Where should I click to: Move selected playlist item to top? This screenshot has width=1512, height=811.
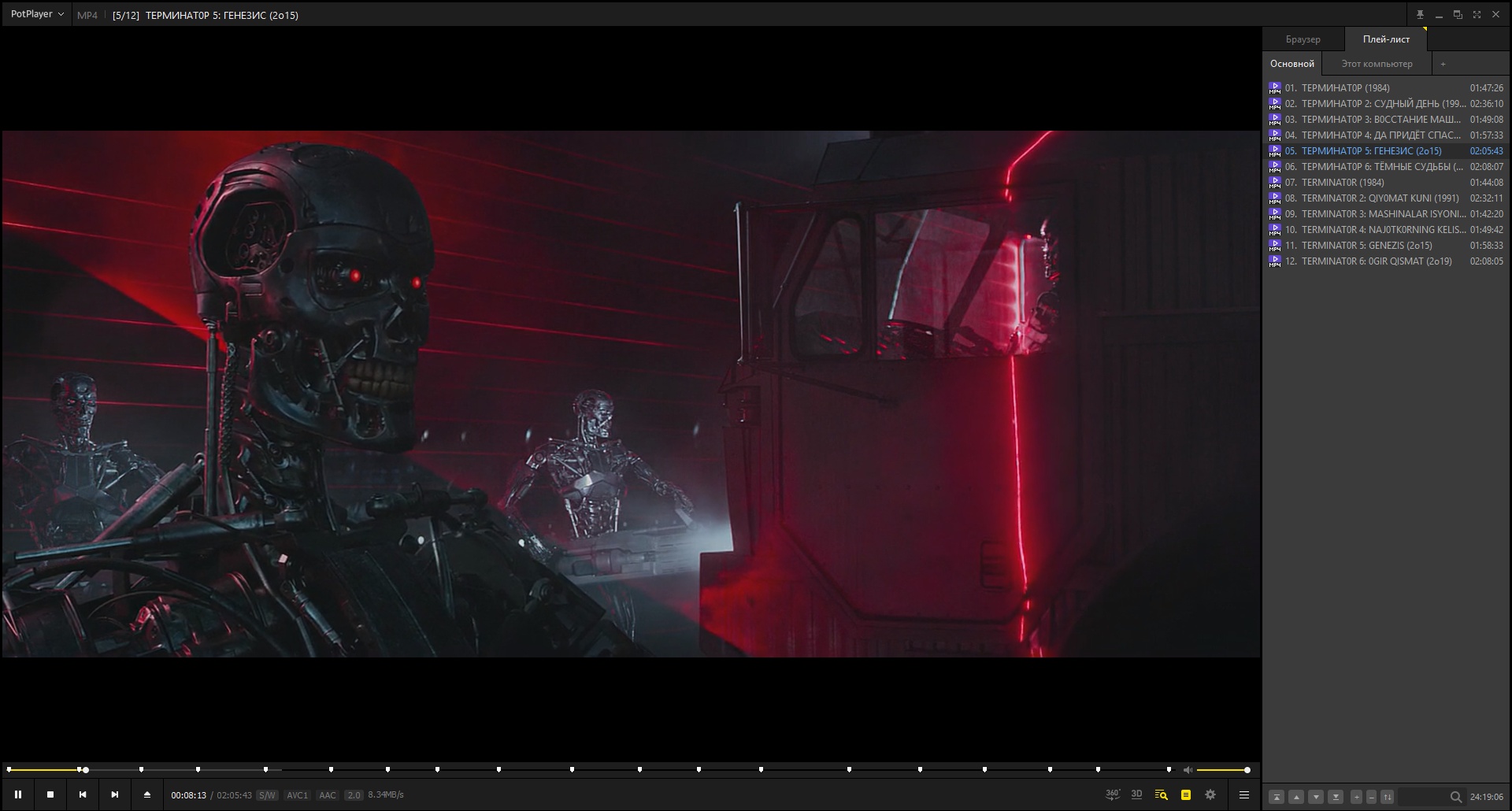pyautogui.click(x=1277, y=797)
